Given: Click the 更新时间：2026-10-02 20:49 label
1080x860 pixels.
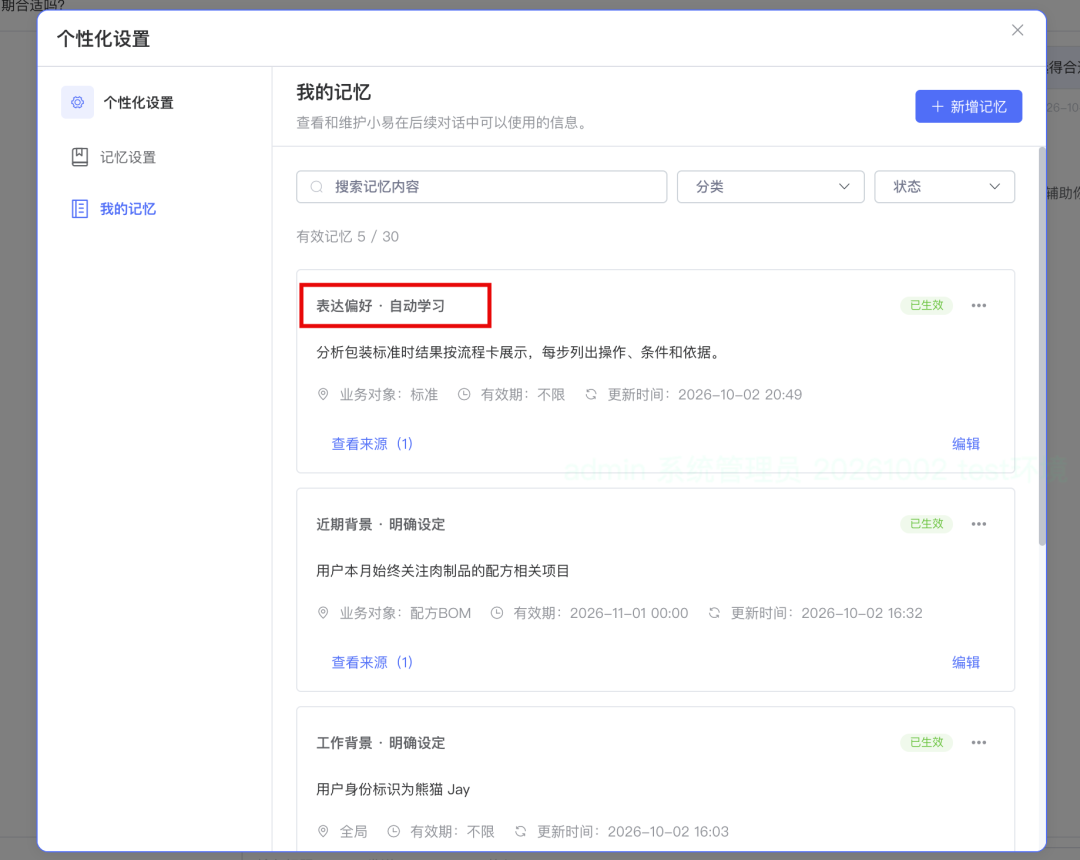Looking at the screenshot, I should click(x=705, y=395).
